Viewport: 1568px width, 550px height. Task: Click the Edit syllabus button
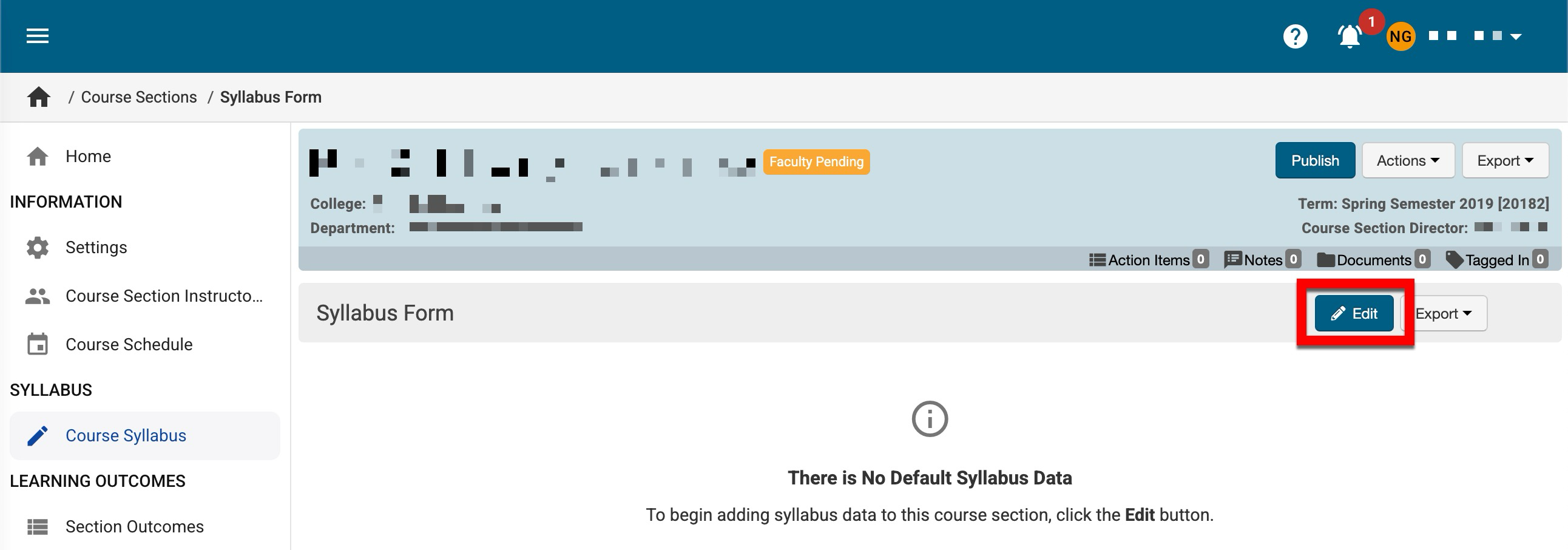[1354, 314]
